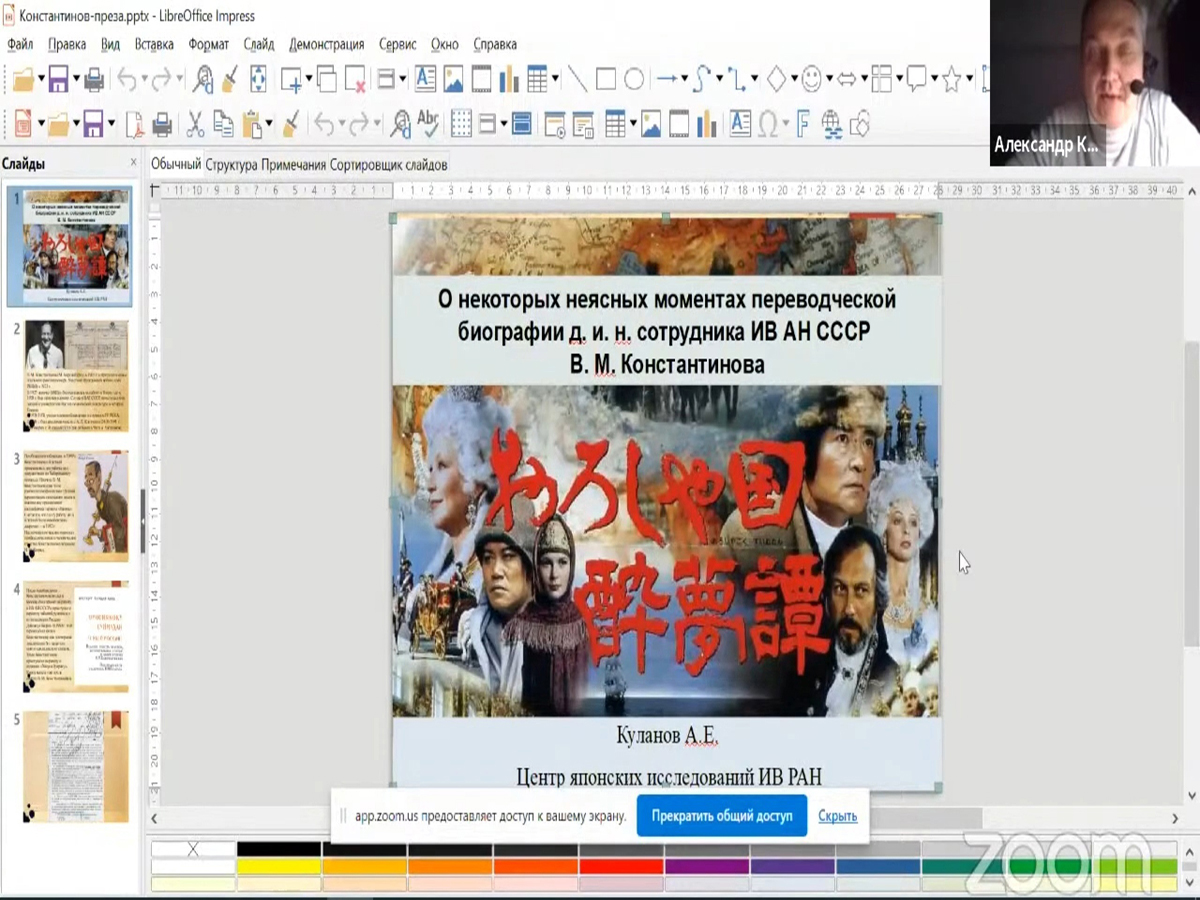Pick the yellow color swatch
This screenshot has width=1200, height=900.
(x=279, y=867)
